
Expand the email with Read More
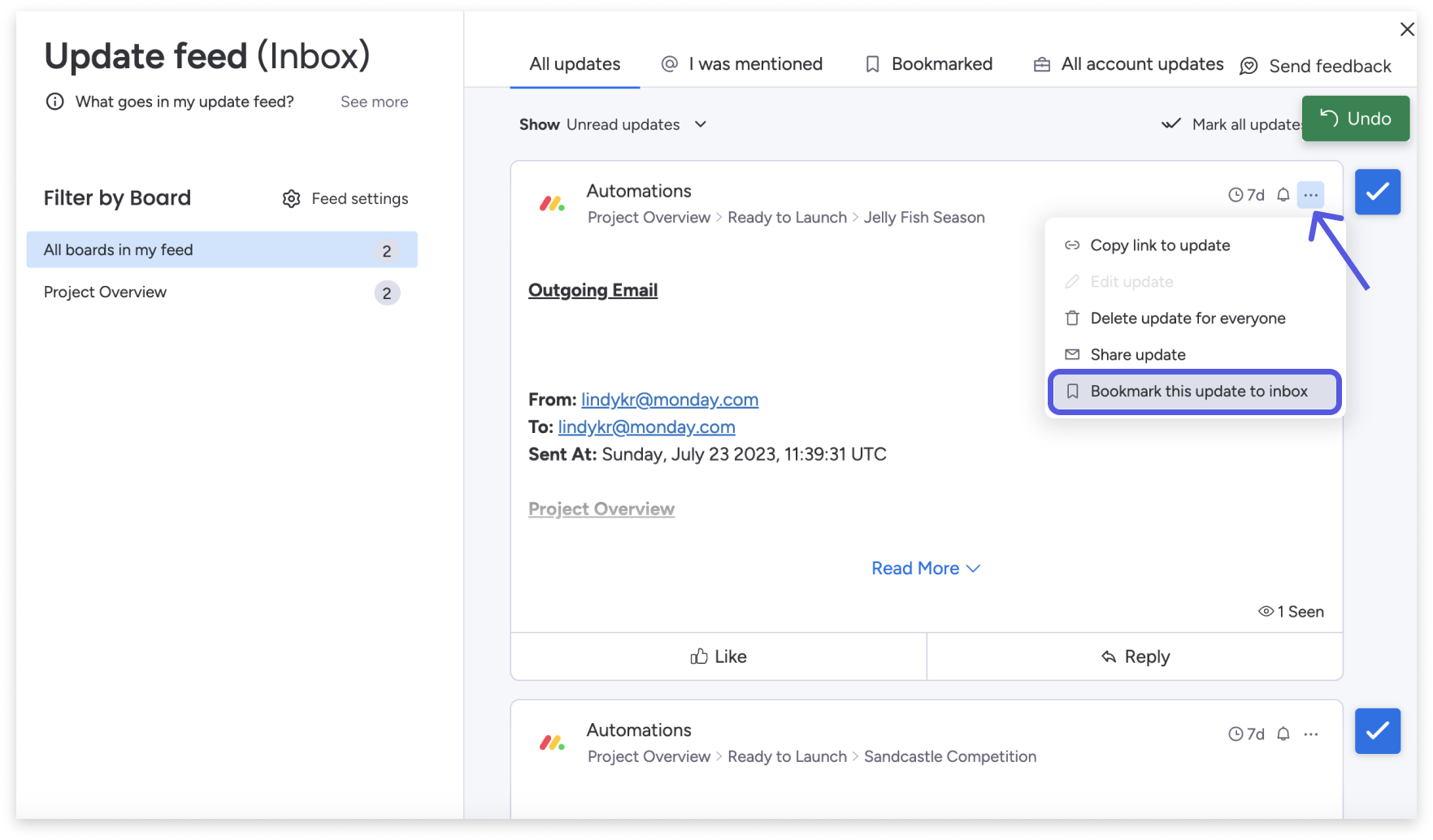point(926,569)
